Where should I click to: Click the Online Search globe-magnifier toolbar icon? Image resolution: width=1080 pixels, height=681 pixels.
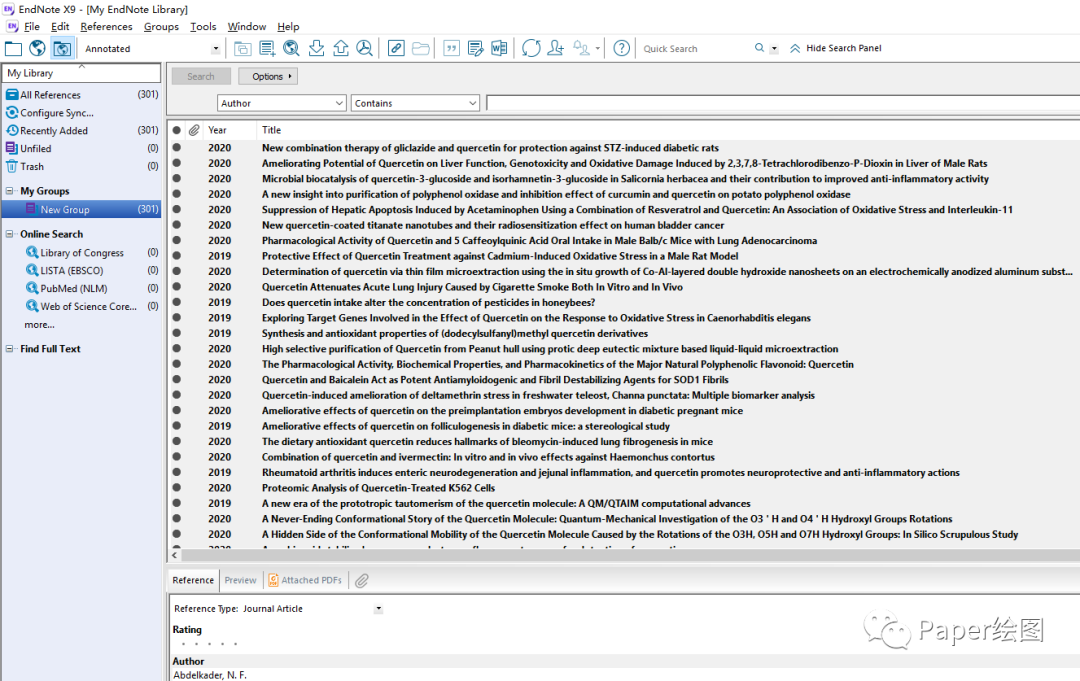(x=291, y=48)
